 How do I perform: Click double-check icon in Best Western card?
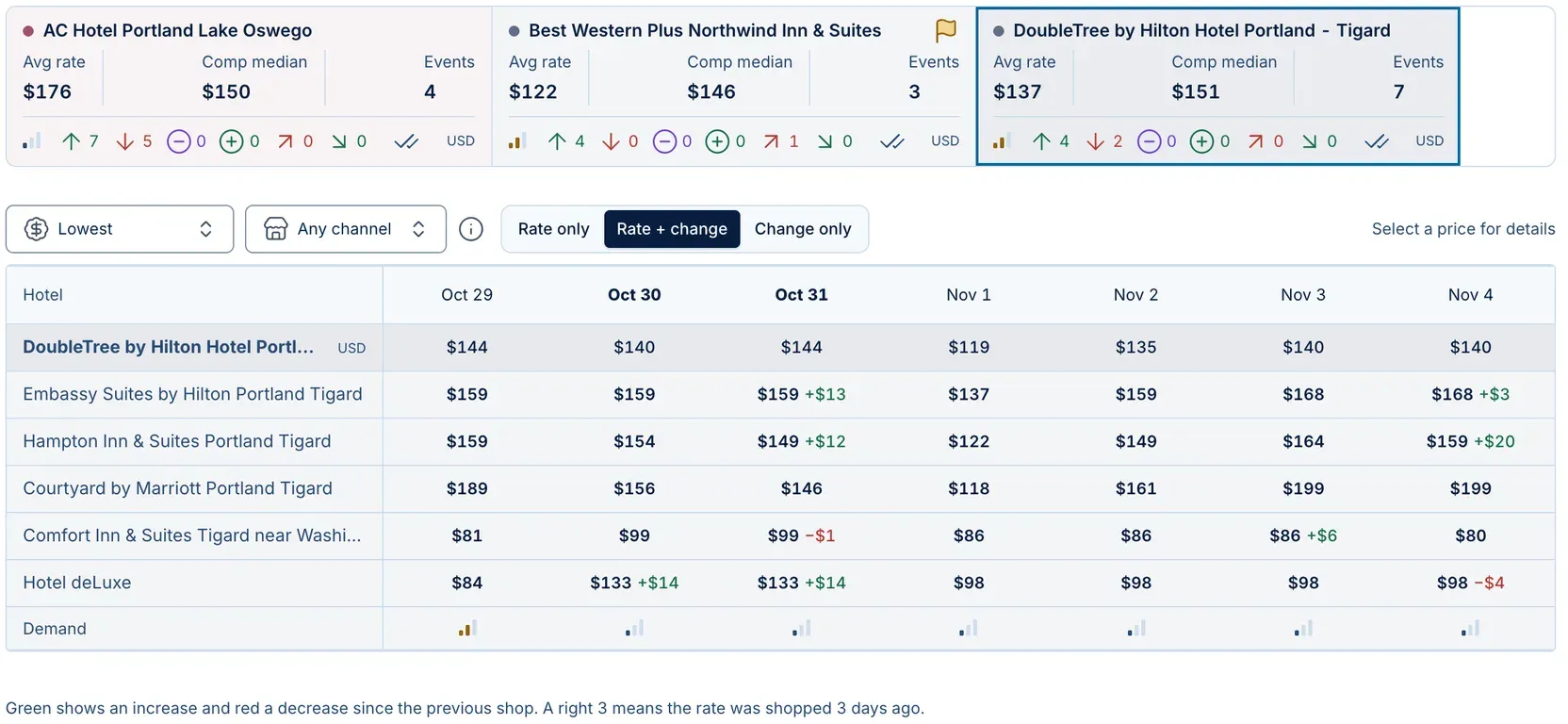891,141
